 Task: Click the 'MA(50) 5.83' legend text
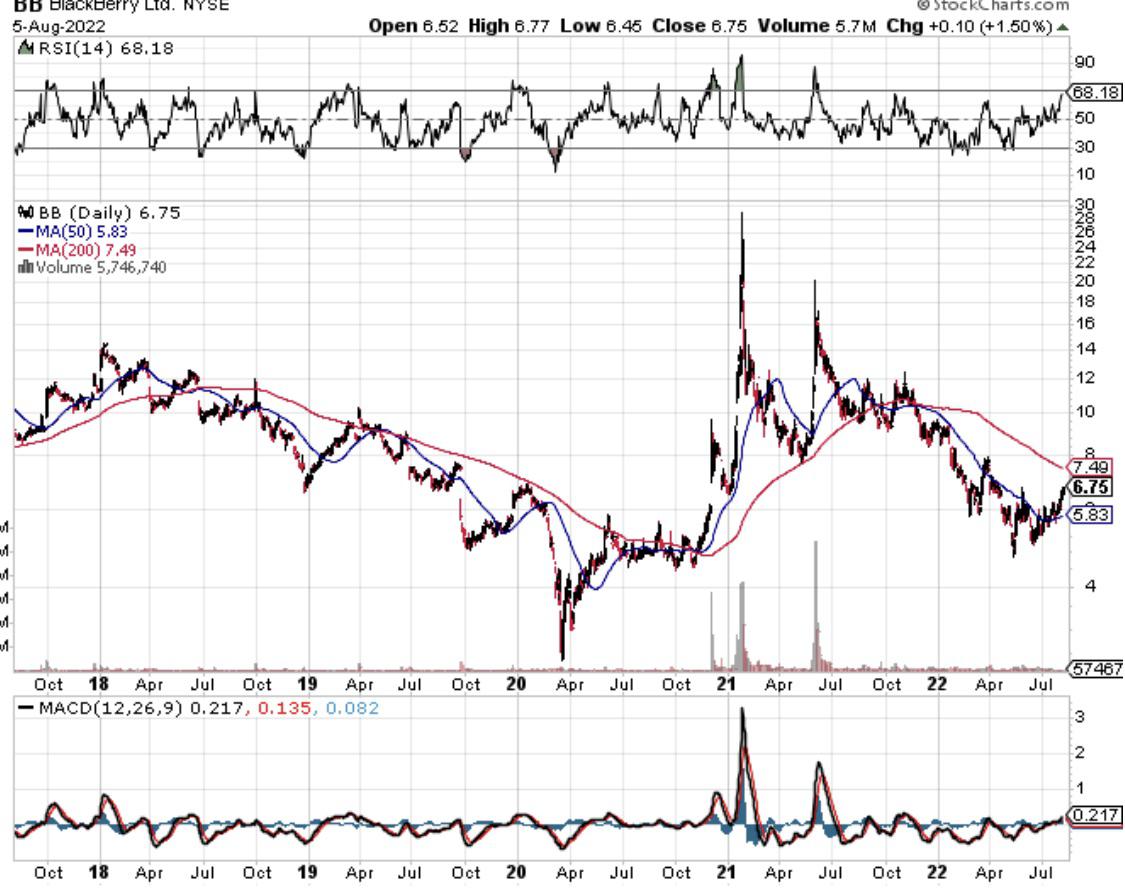coord(82,232)
